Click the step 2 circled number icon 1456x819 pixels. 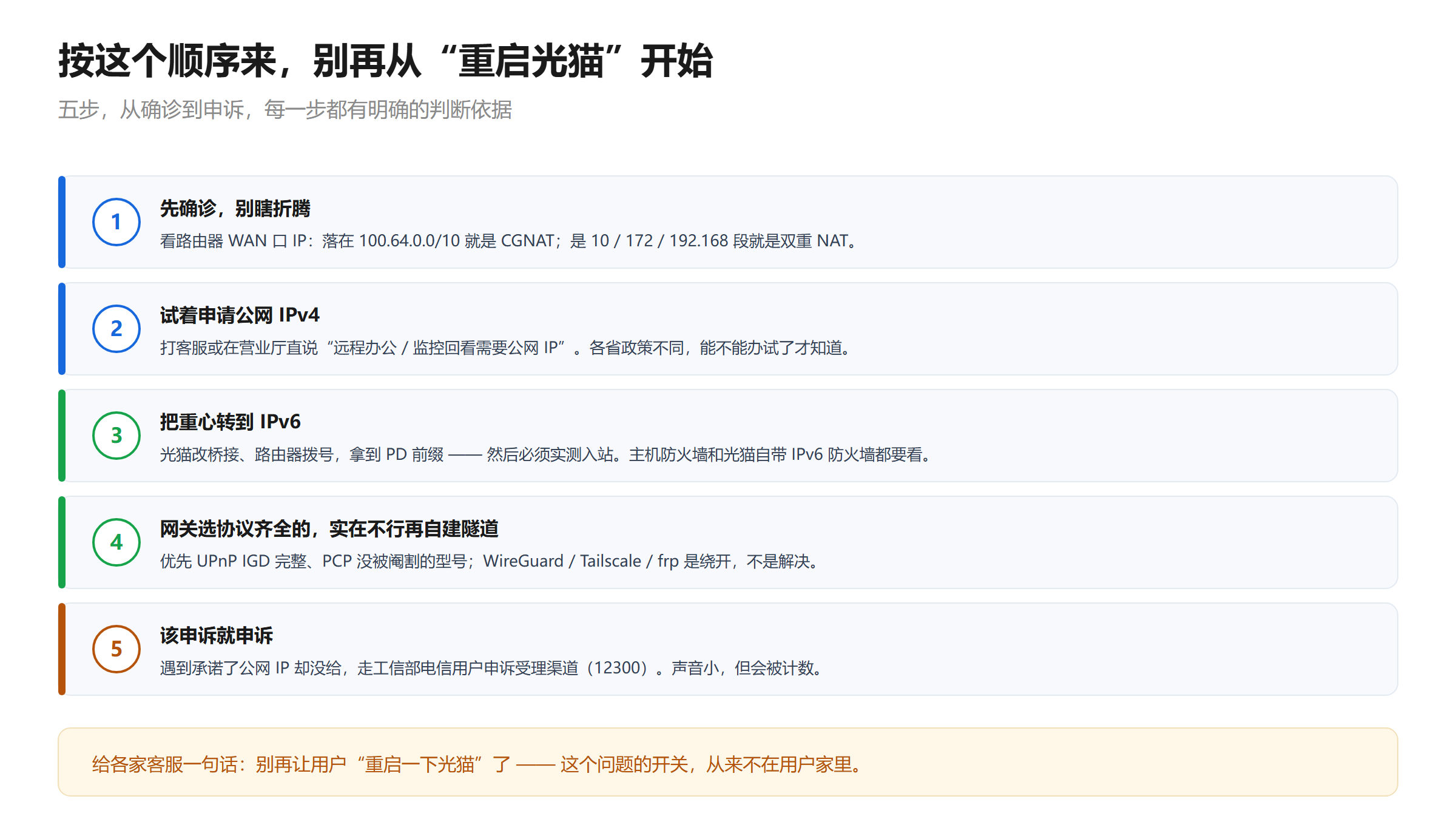116,329
